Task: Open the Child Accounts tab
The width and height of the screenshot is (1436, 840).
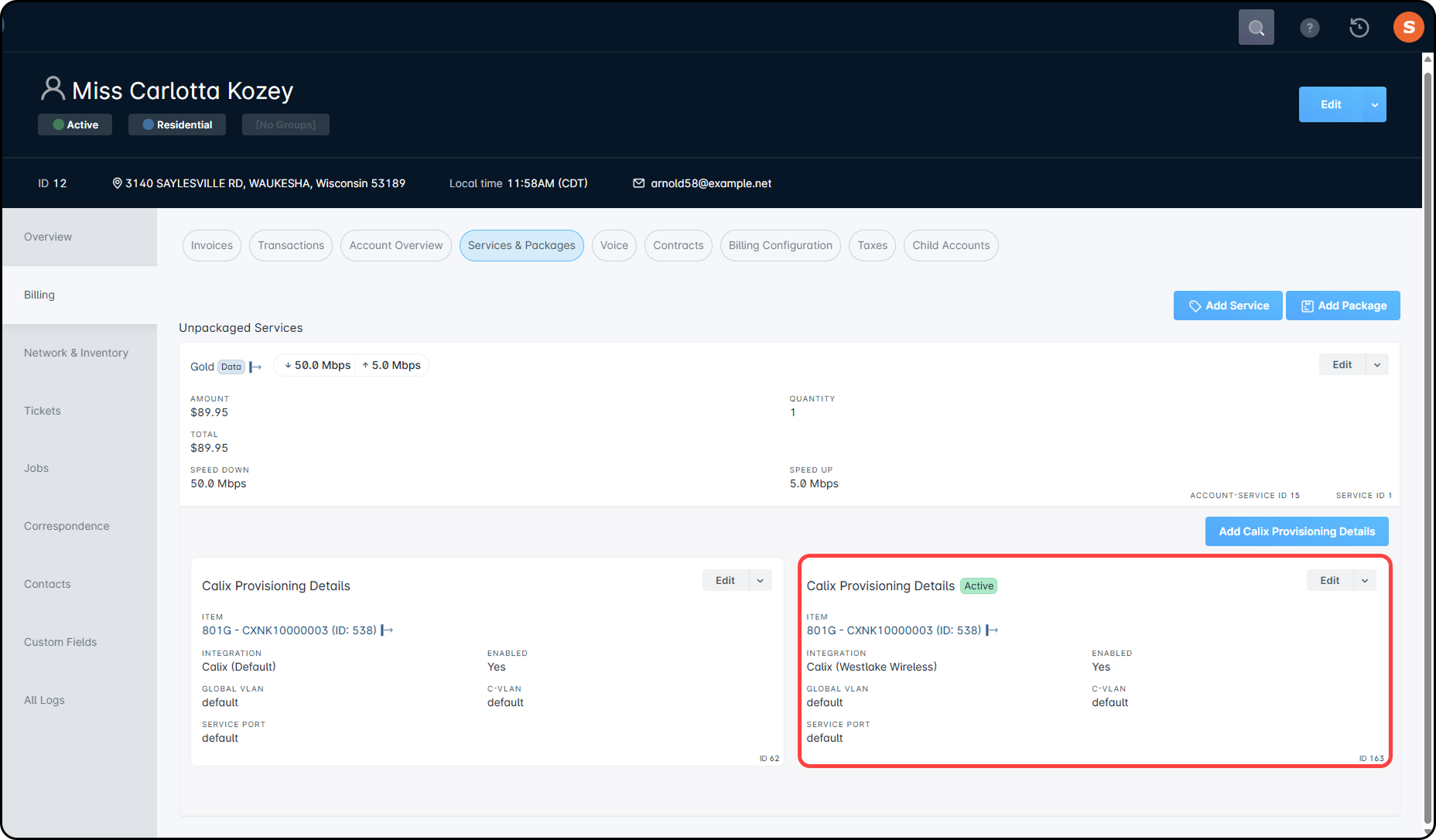Action: (x=951, y=245)
